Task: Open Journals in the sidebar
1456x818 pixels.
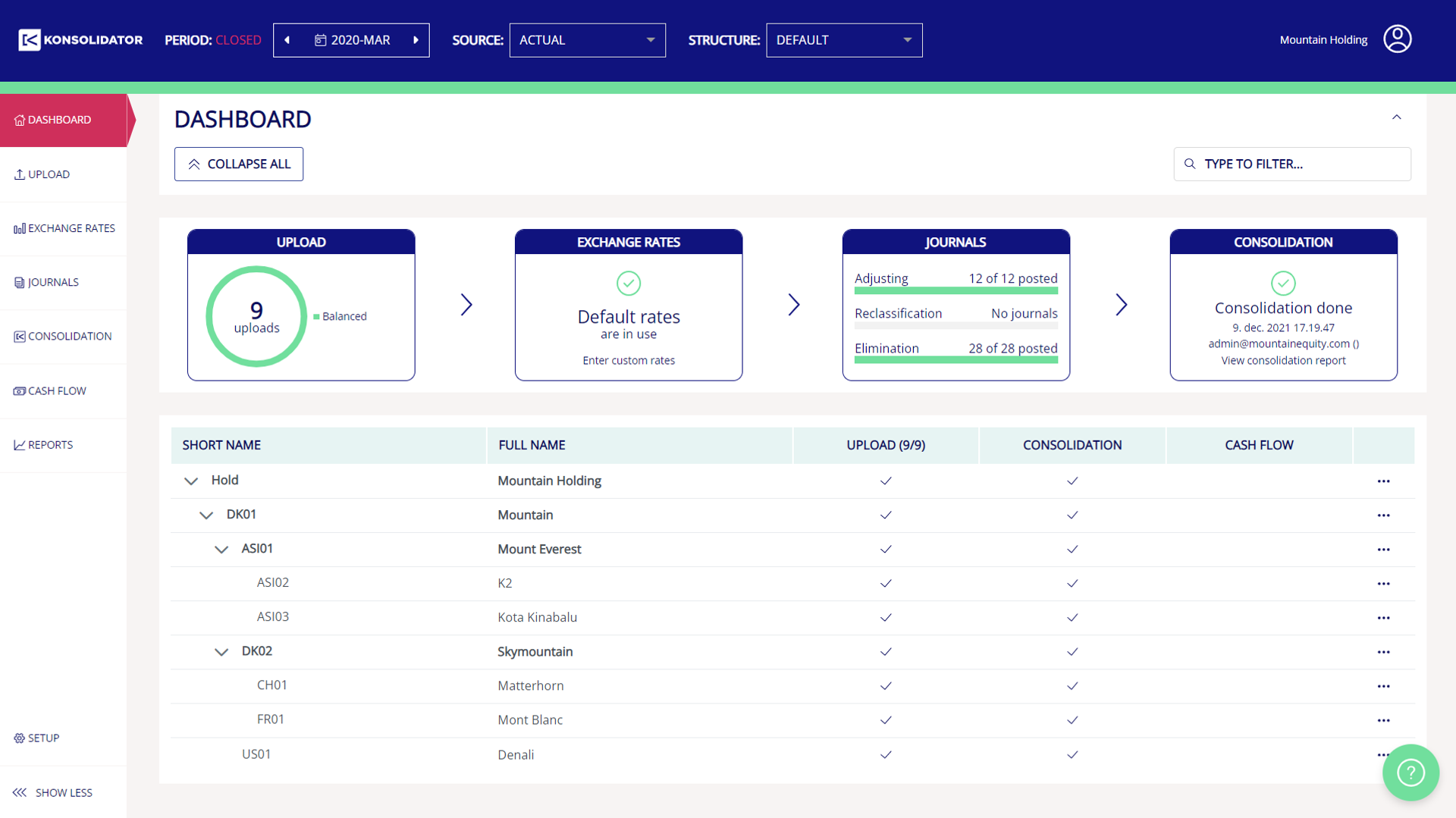Action: point(64,282)
